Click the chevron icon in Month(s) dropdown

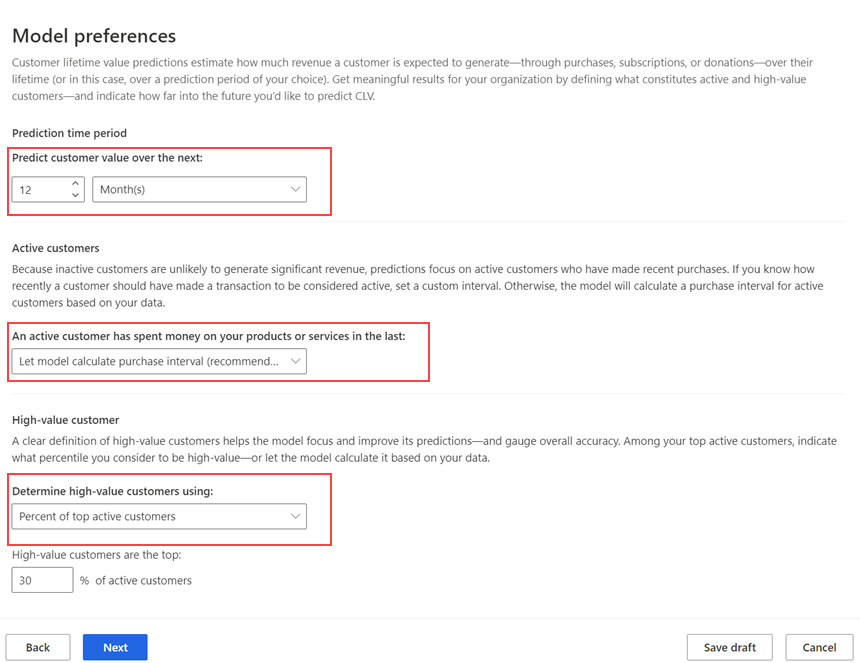(x=295, y=189)
